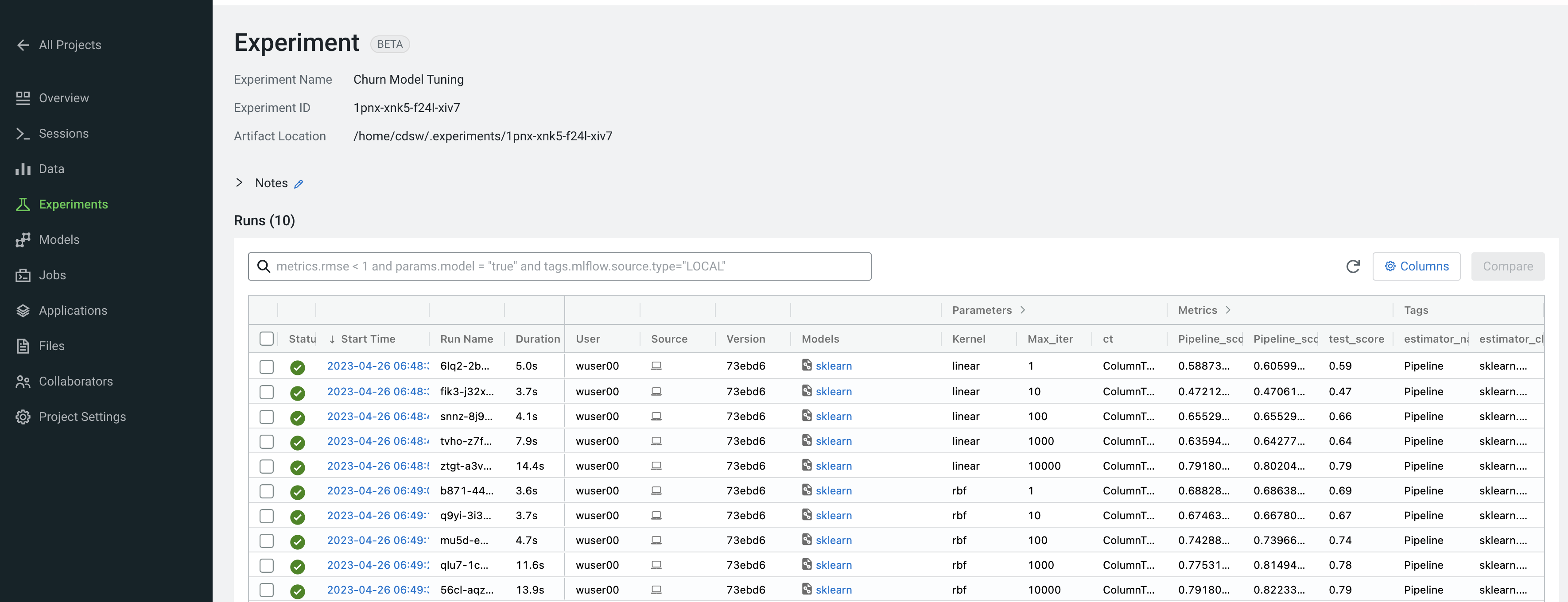
Task: Expand the Parameters column group arrow
Action: pos(1023,310)
